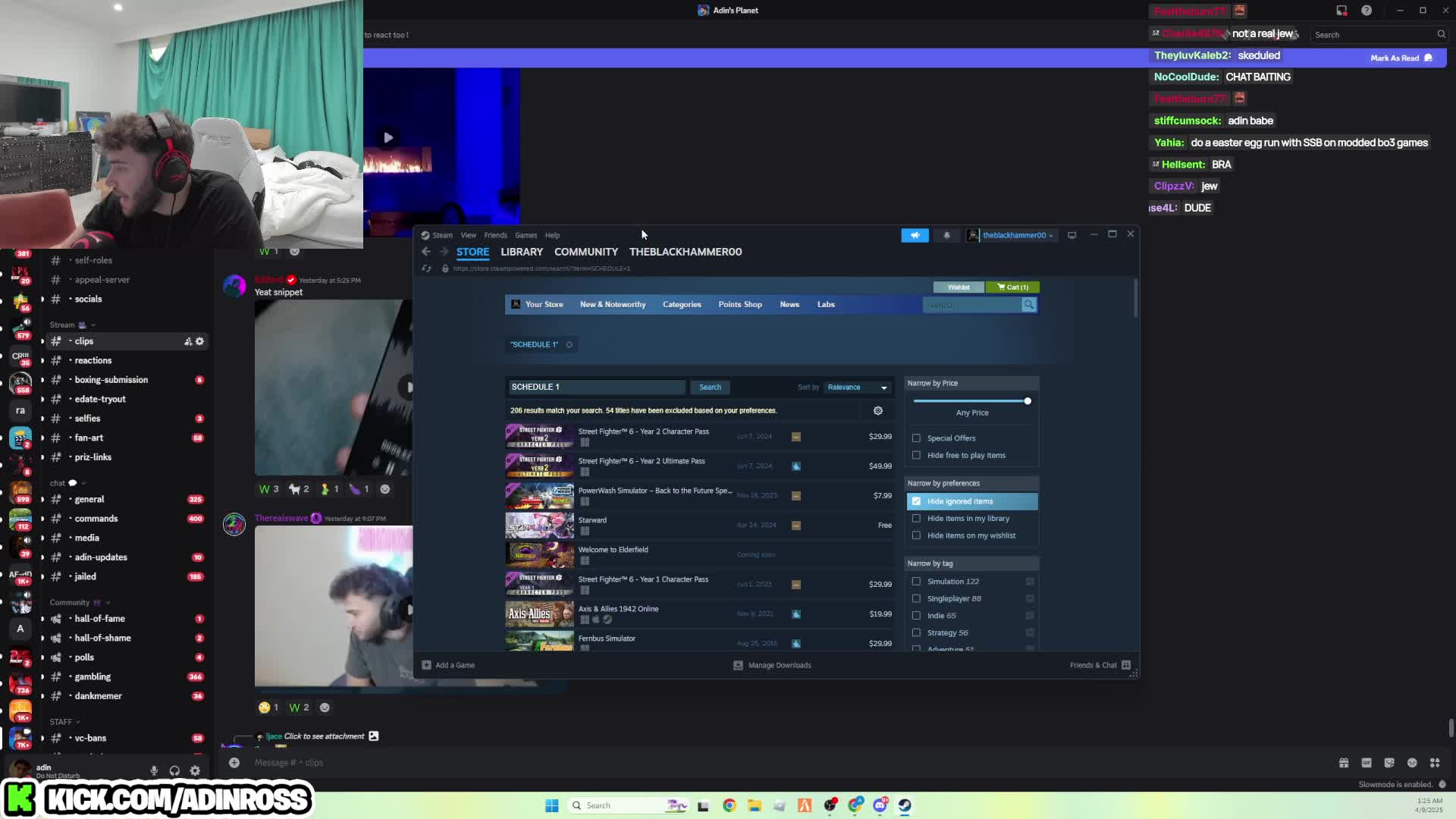Open Steam View menu
The height and width of the screenshot is (819, 1456).
pos(469,235)
